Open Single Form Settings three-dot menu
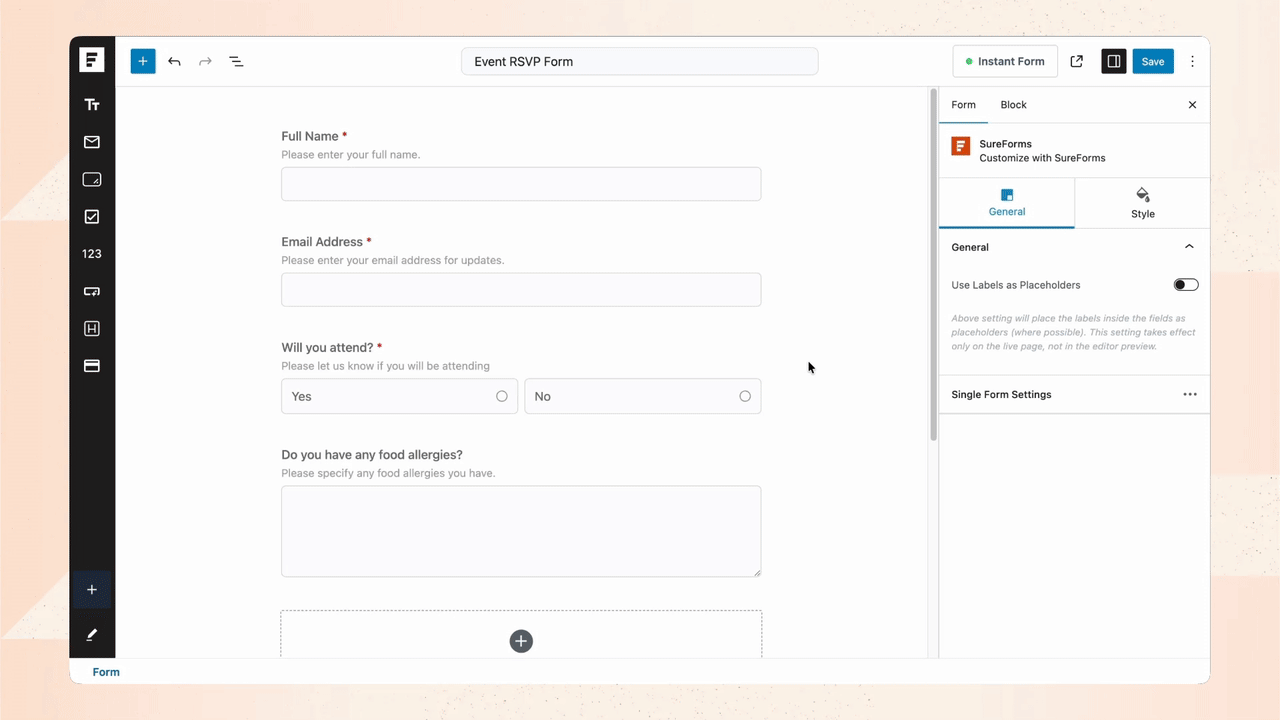The height and width of the screenshot is (720, 1280). (x=1190, y=395)
